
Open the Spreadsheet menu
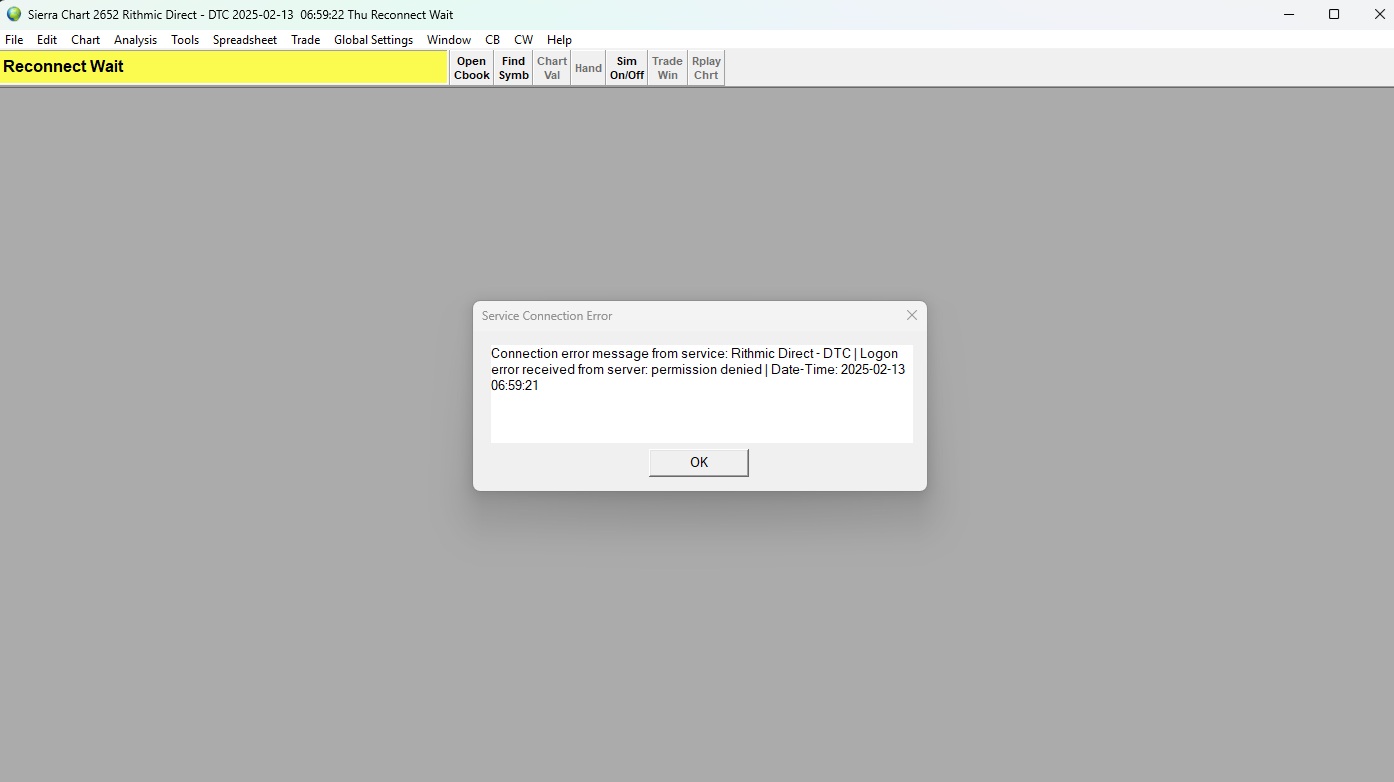pos(245,40)
